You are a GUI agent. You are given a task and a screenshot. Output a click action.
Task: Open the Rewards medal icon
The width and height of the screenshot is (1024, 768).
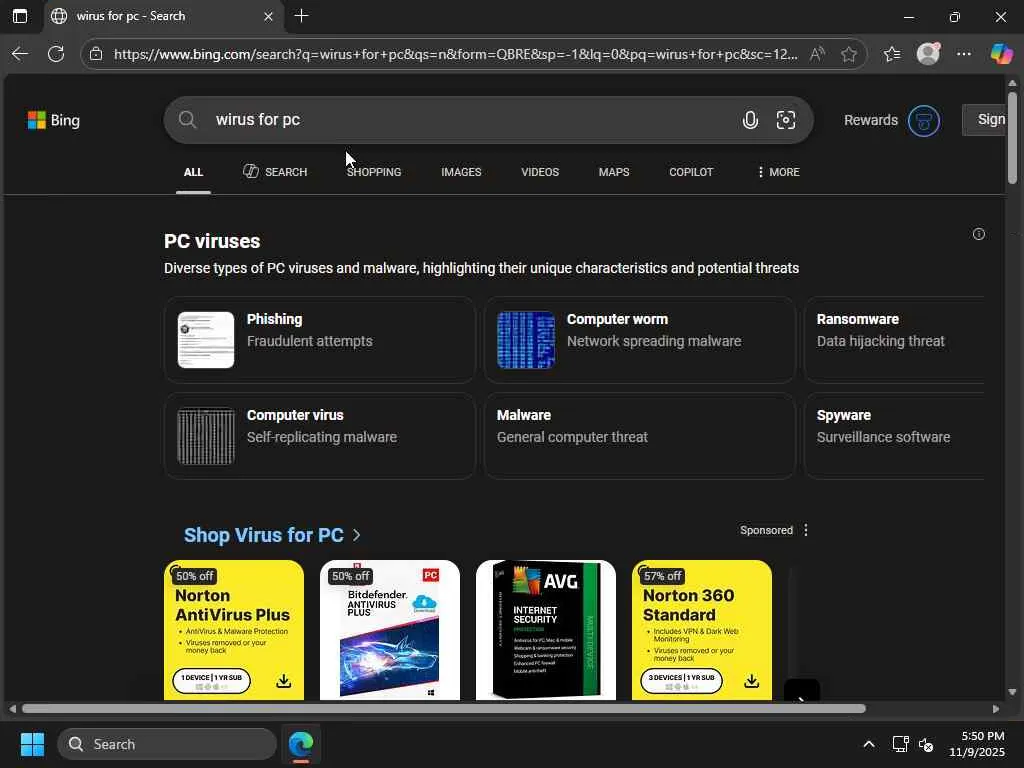923,121
